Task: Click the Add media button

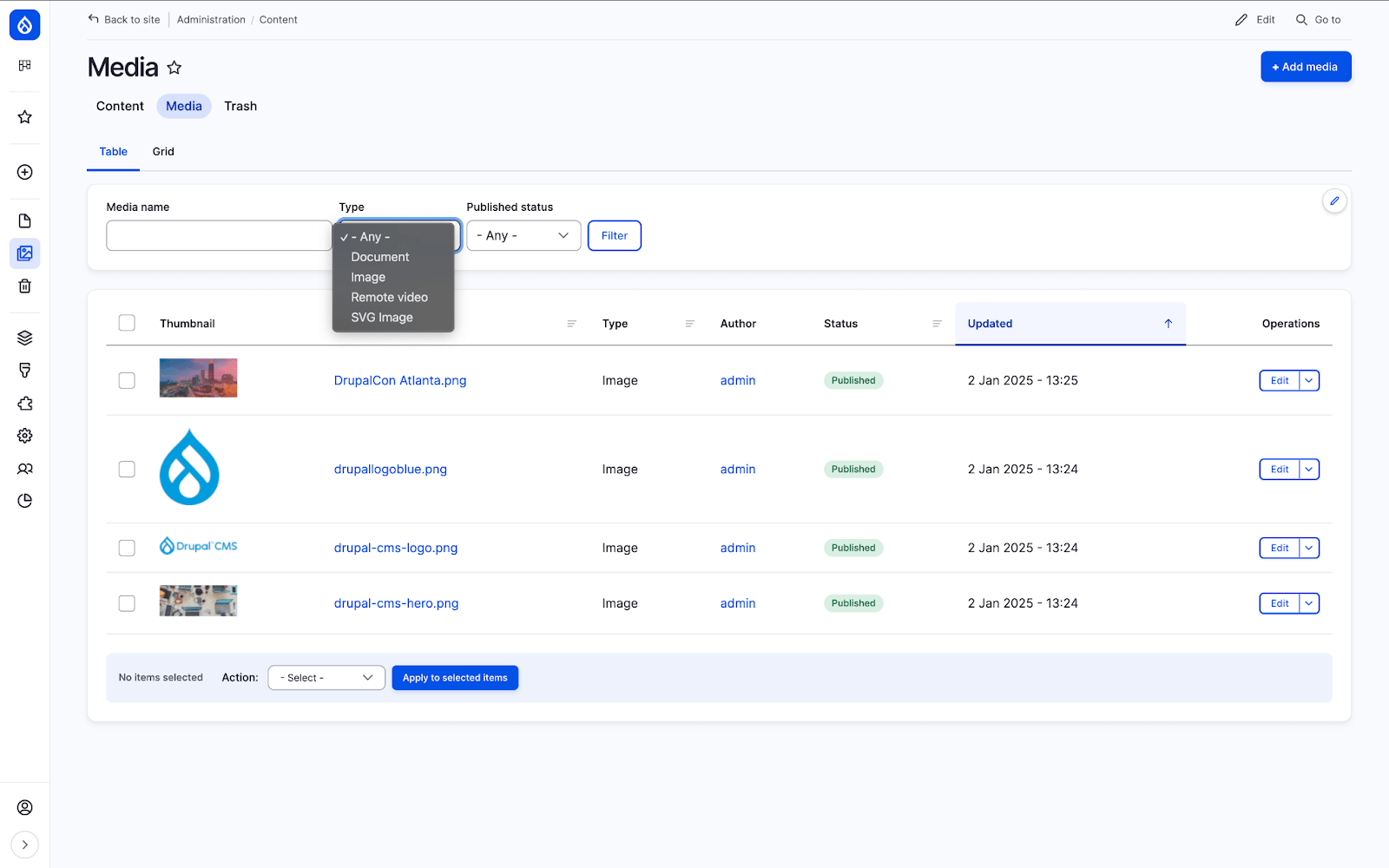Action: 1306,67
